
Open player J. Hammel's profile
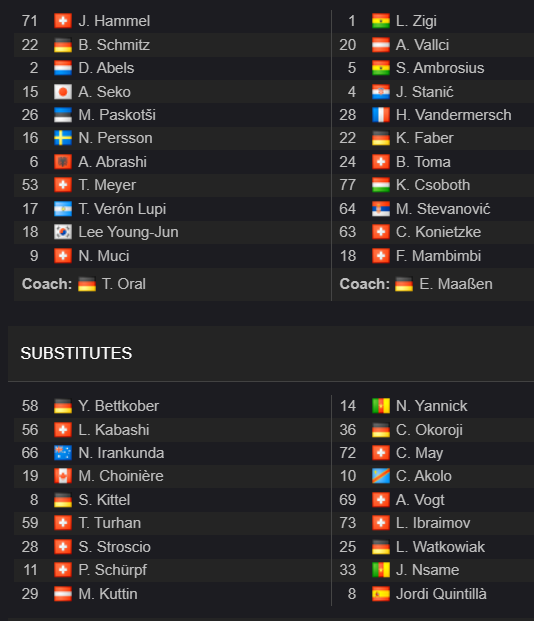[x=114, y=21]
